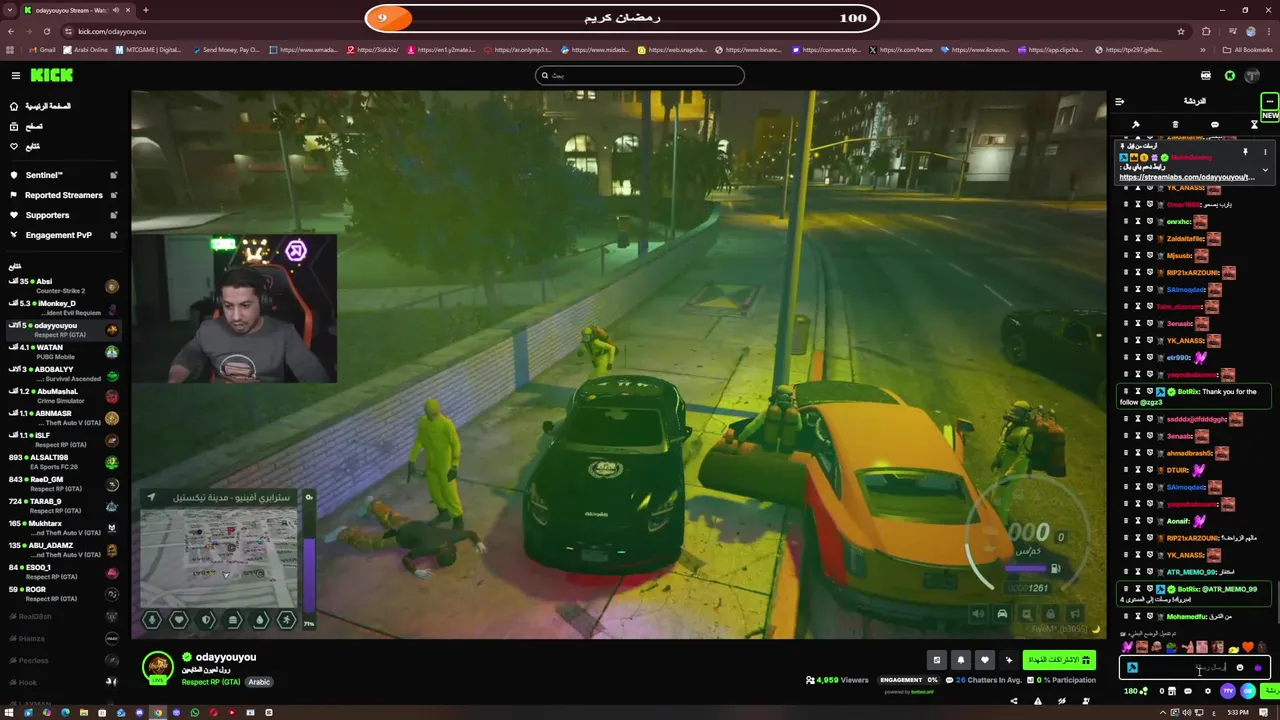Open the iMonkey_D channel in followed list

(x=62, y=308)
